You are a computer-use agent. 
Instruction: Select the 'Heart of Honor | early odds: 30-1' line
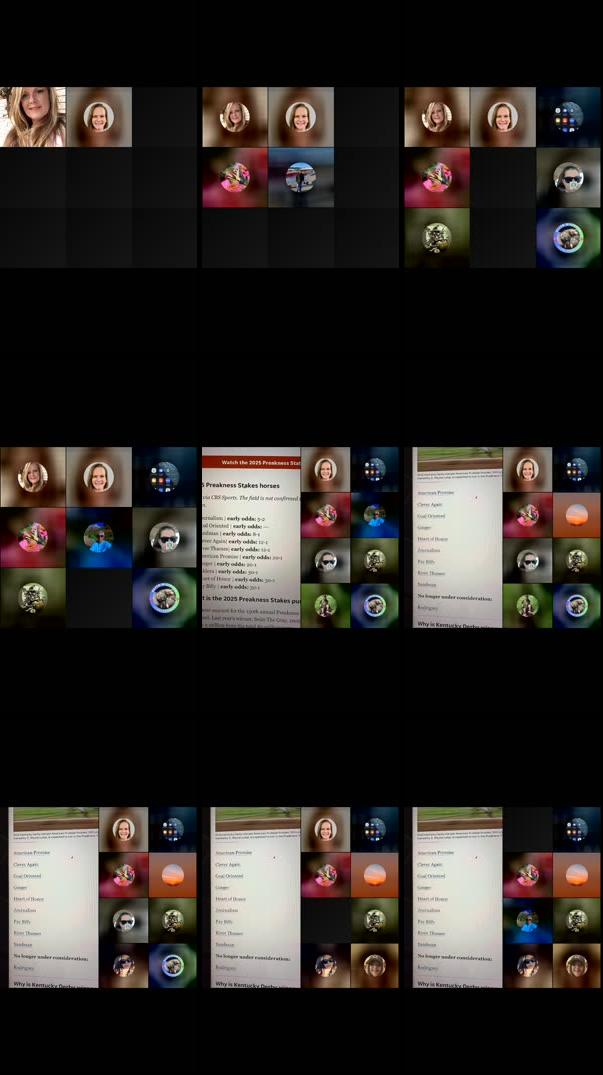[238, 579]
